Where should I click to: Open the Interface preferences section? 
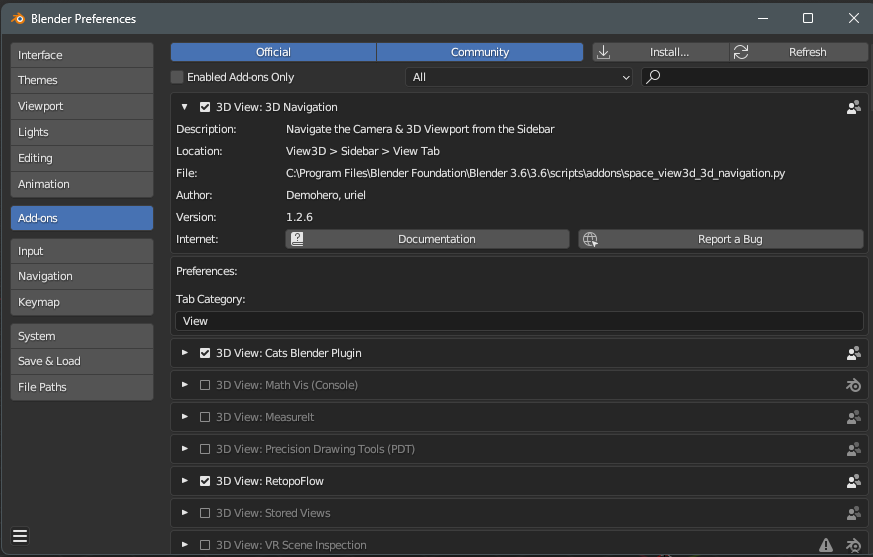(82, 55)
